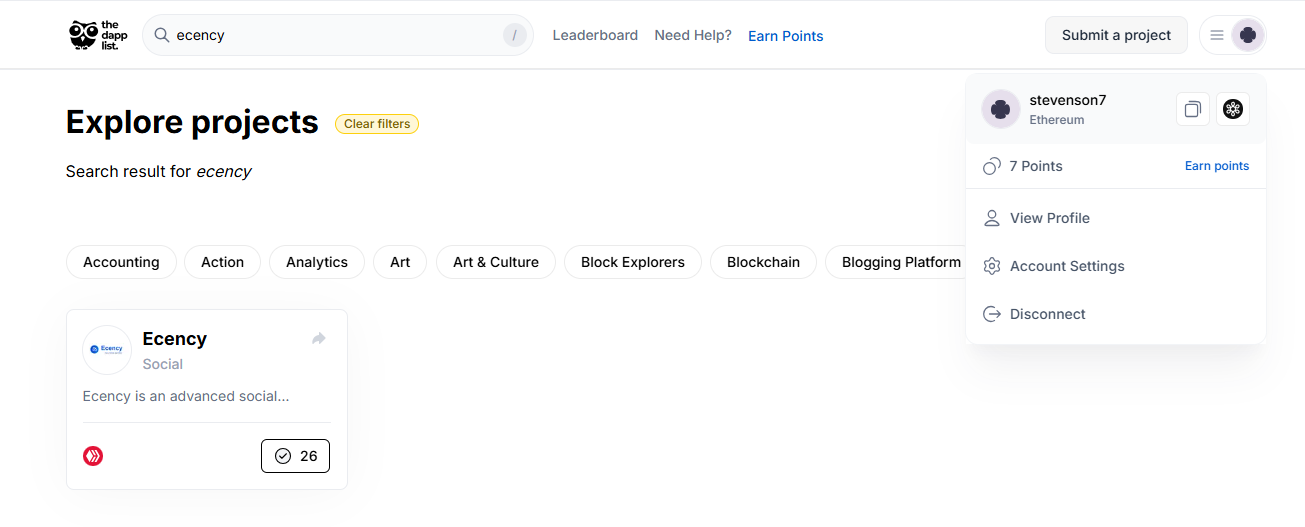
Task: Filter by Art & Culture category
Action: 496,262
